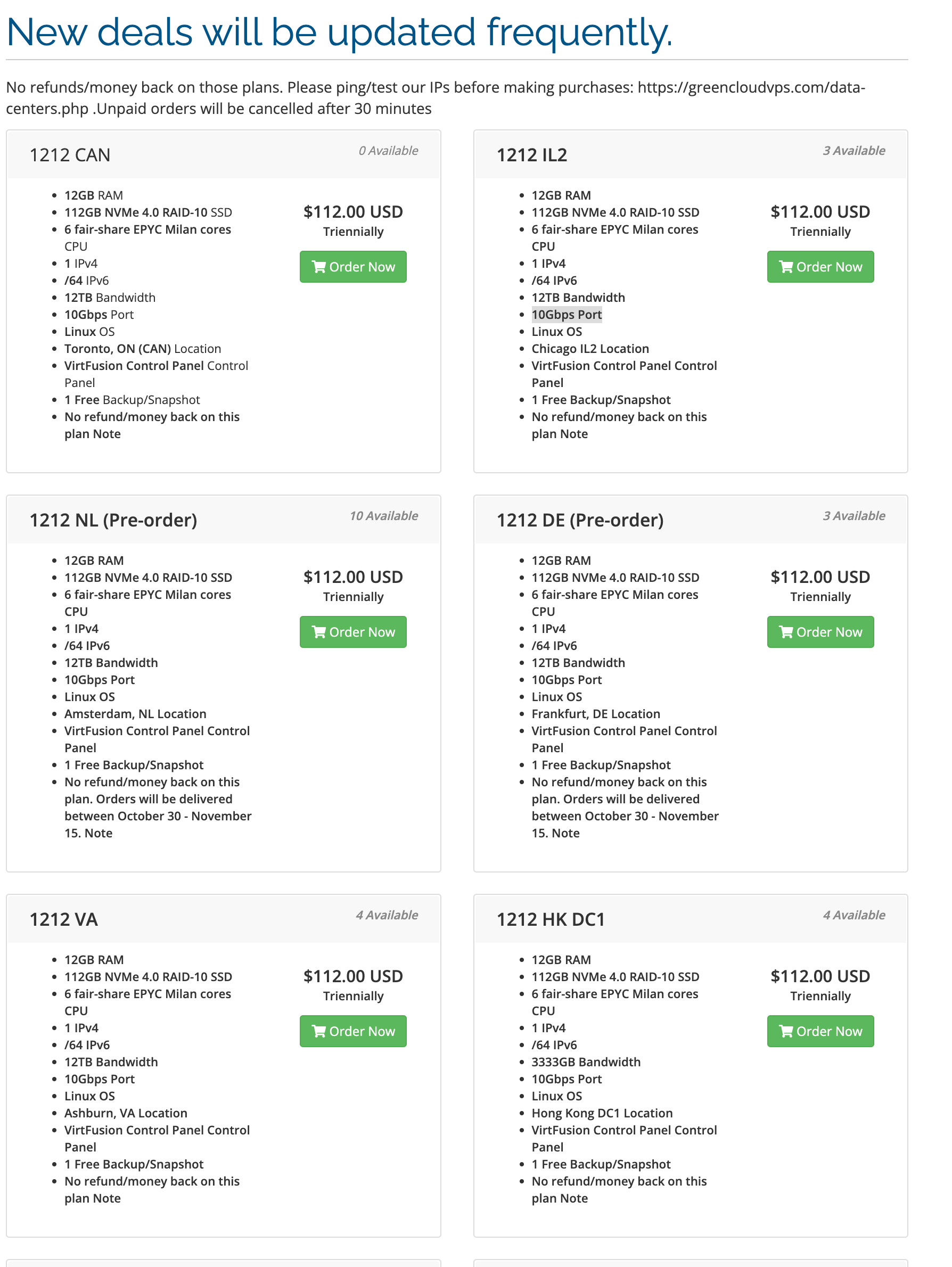Click the "New deals will be updated frequently" heading

[x=339, y=32]
